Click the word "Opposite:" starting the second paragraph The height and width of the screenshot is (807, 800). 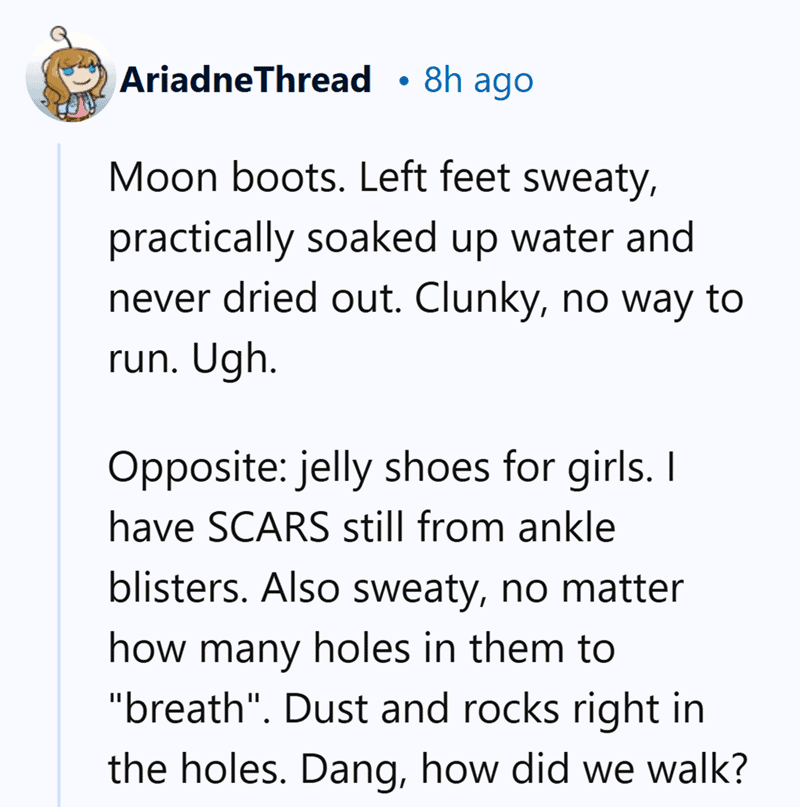(197, 468)
